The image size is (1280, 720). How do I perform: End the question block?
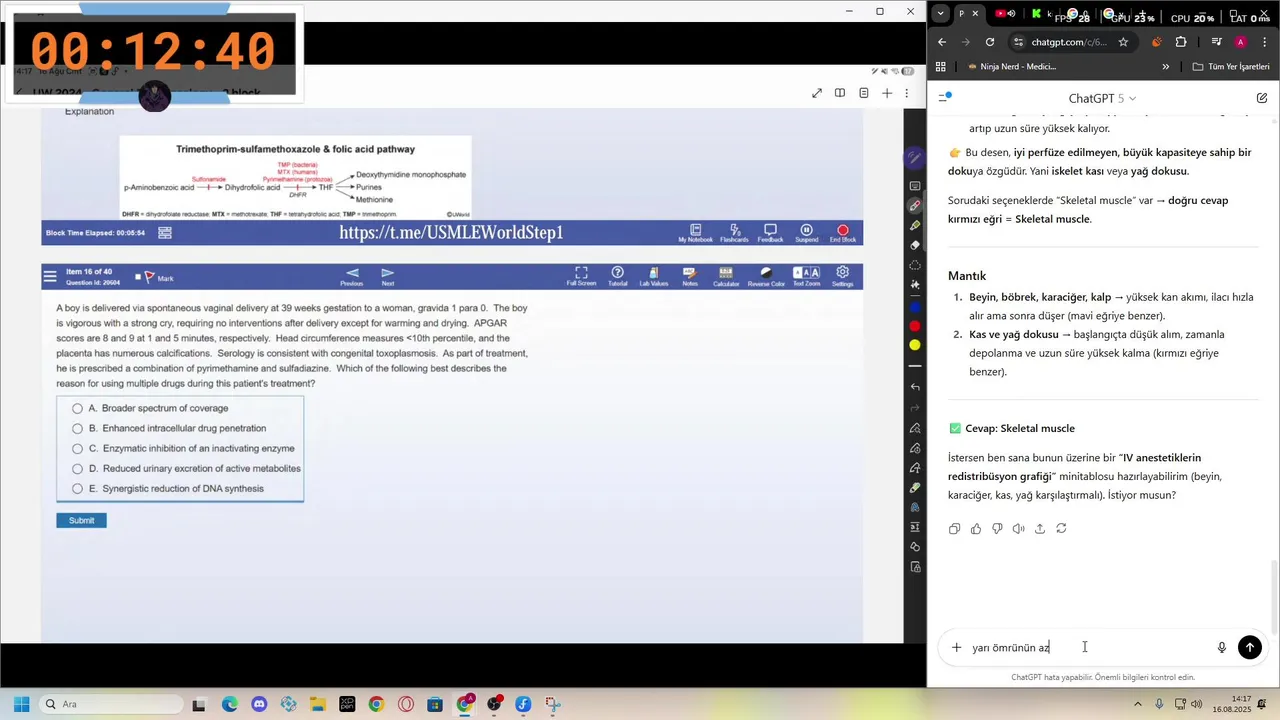pos(842,233)
